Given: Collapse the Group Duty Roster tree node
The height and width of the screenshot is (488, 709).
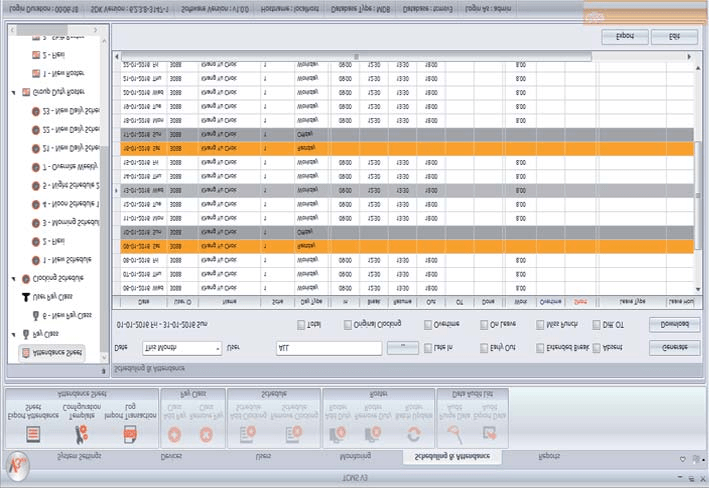Looking at the screenshot, I should click(14, 92).
